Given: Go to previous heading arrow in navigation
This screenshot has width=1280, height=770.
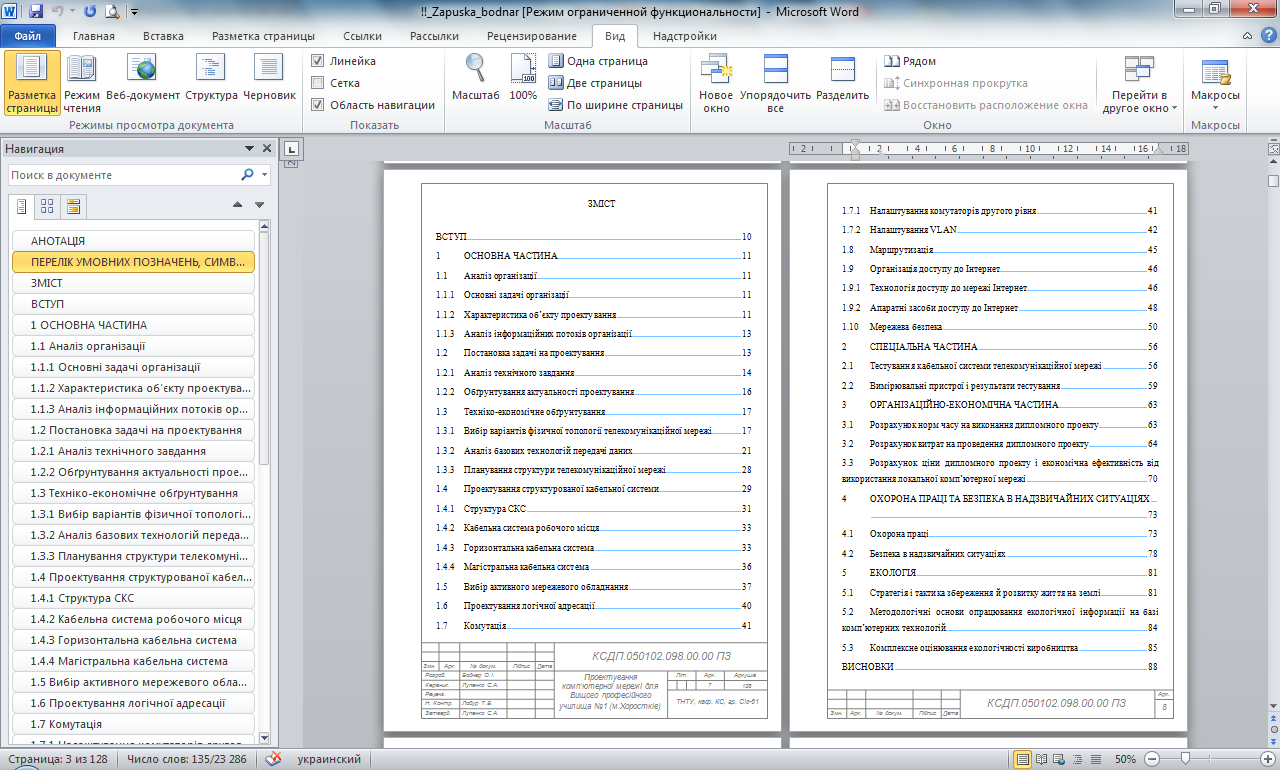Looking at the screenshot, I should coord(237,205).
